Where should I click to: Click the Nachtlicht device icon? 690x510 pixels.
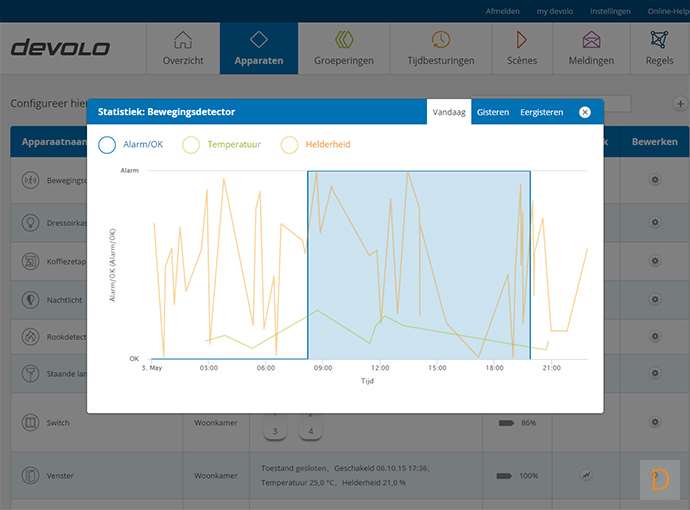[30, 300]
